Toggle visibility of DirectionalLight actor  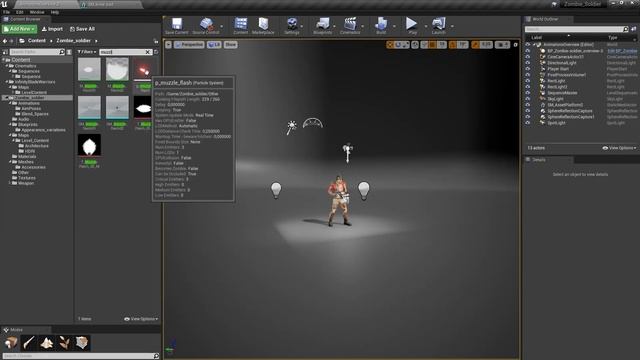[x=527, y=63]
